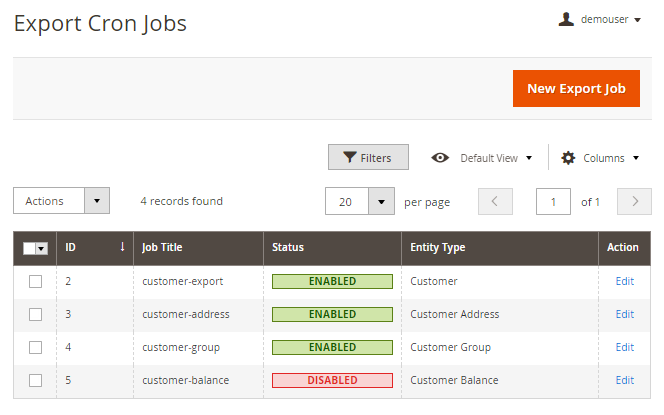Open Filters with the funnel icon

(349, 158)
